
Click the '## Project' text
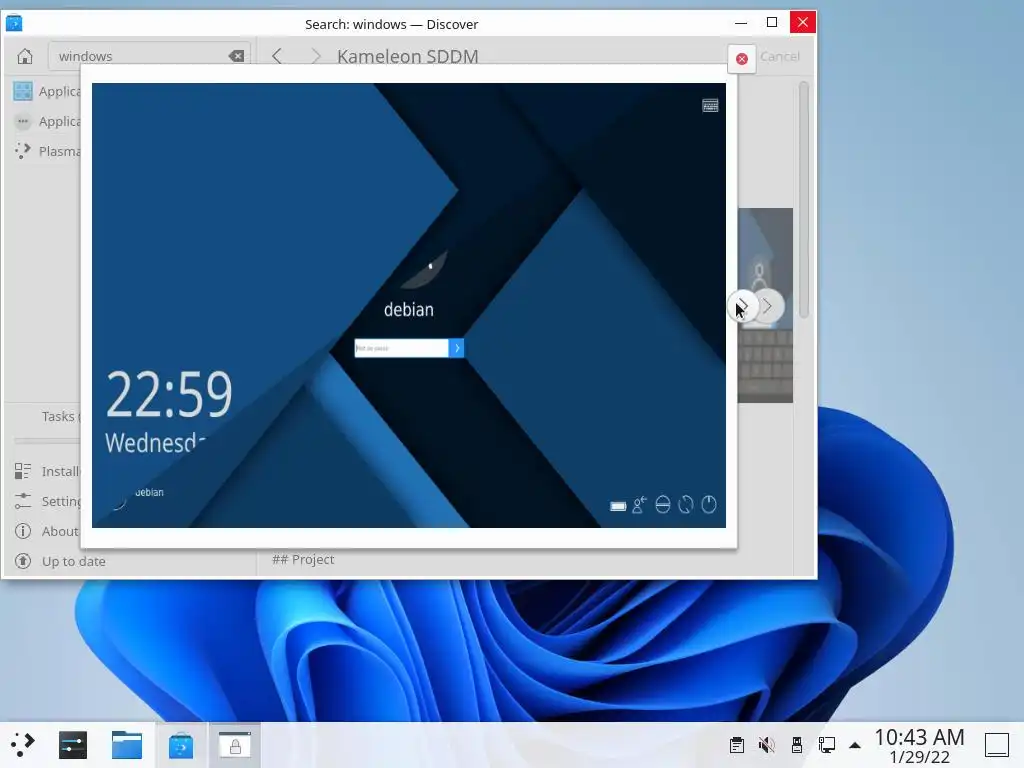point(303,560)
